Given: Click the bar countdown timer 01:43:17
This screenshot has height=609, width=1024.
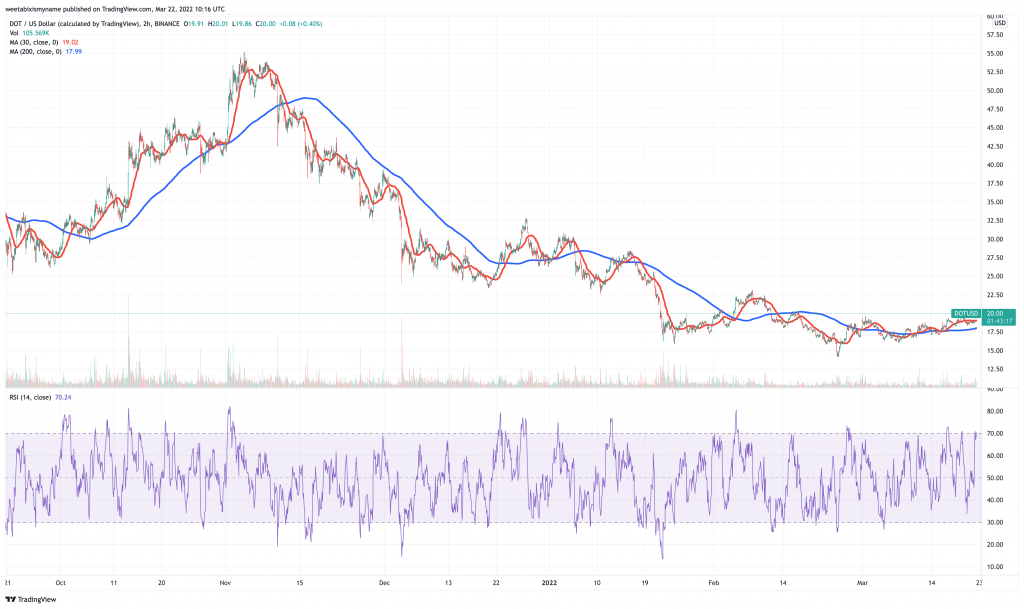Looking at the screenshot, I should (1000, 321).
